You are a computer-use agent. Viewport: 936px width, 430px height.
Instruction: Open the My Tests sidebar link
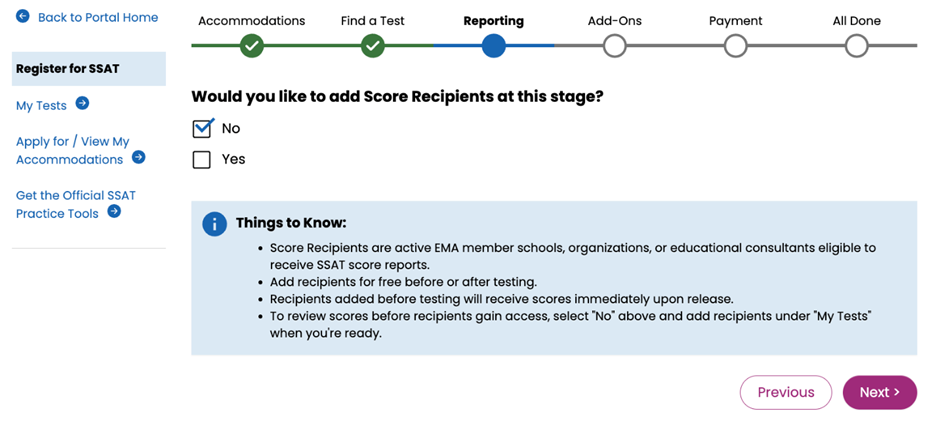point(42,105)
